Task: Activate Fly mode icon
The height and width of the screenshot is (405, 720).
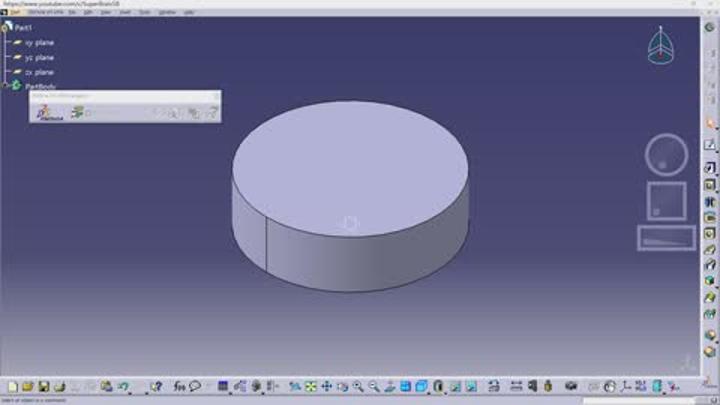Action: pos(295,387)
